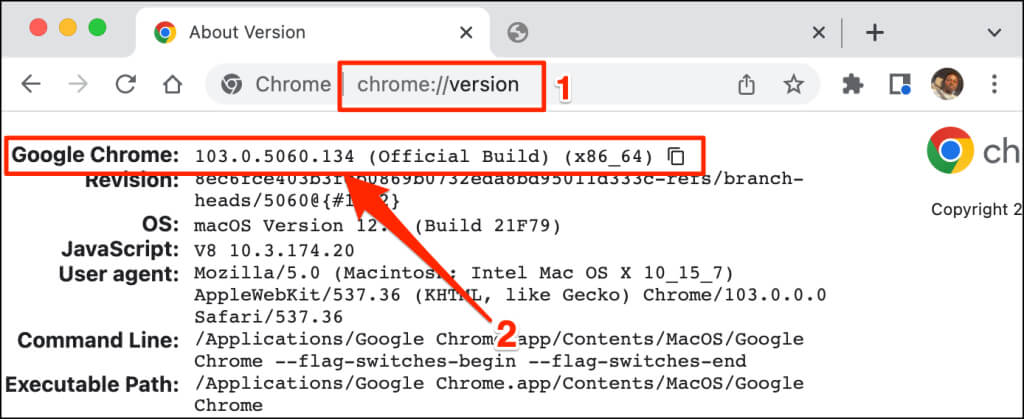Bookmark this page with the star
The width and height of the screenshot is (1024, 419).
[x=793, y=85]
